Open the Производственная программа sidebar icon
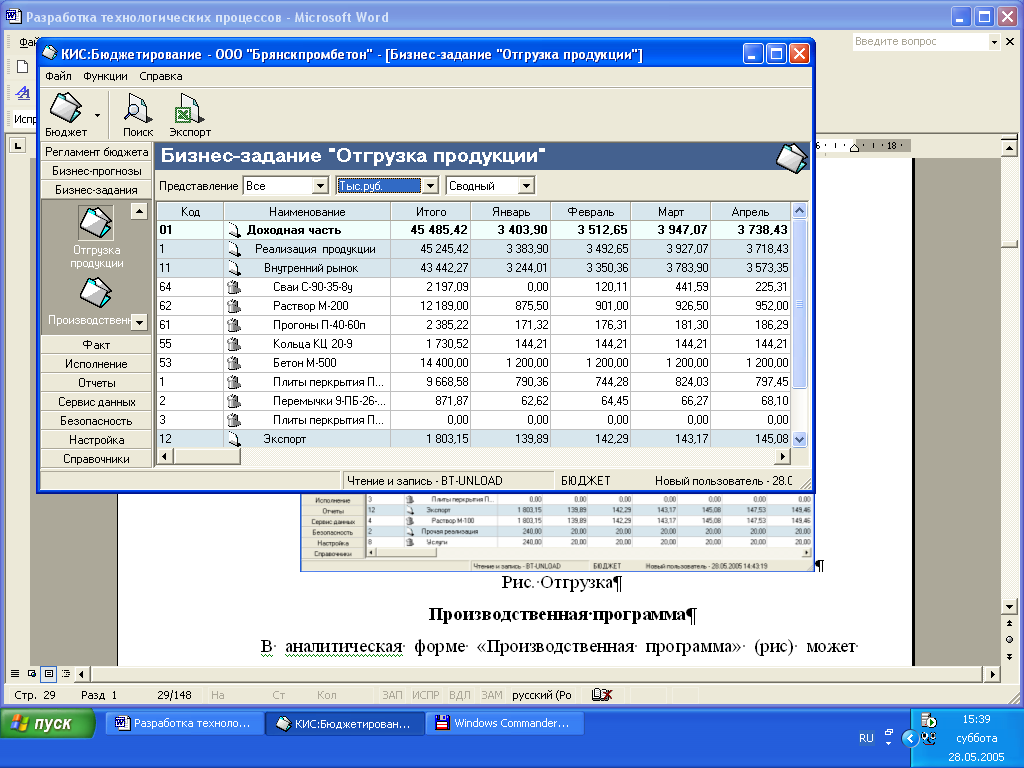 pyautogui.click(x=96, y=293)
